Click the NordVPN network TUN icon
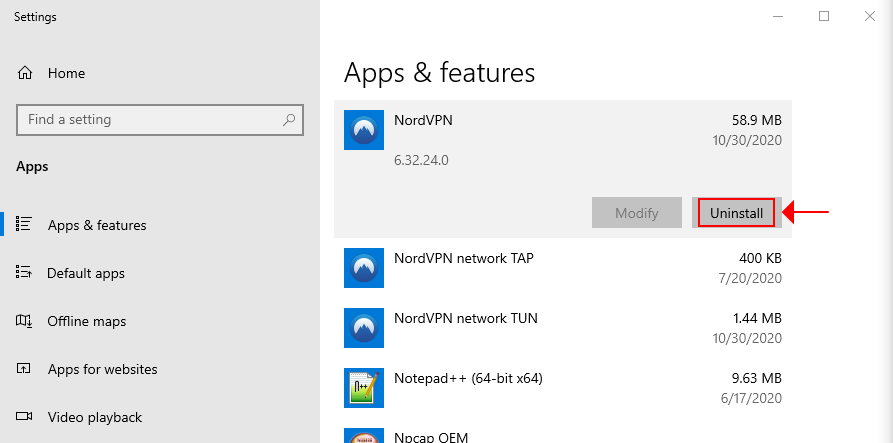Viewport: 893px width, 443px height. point(363,328)
